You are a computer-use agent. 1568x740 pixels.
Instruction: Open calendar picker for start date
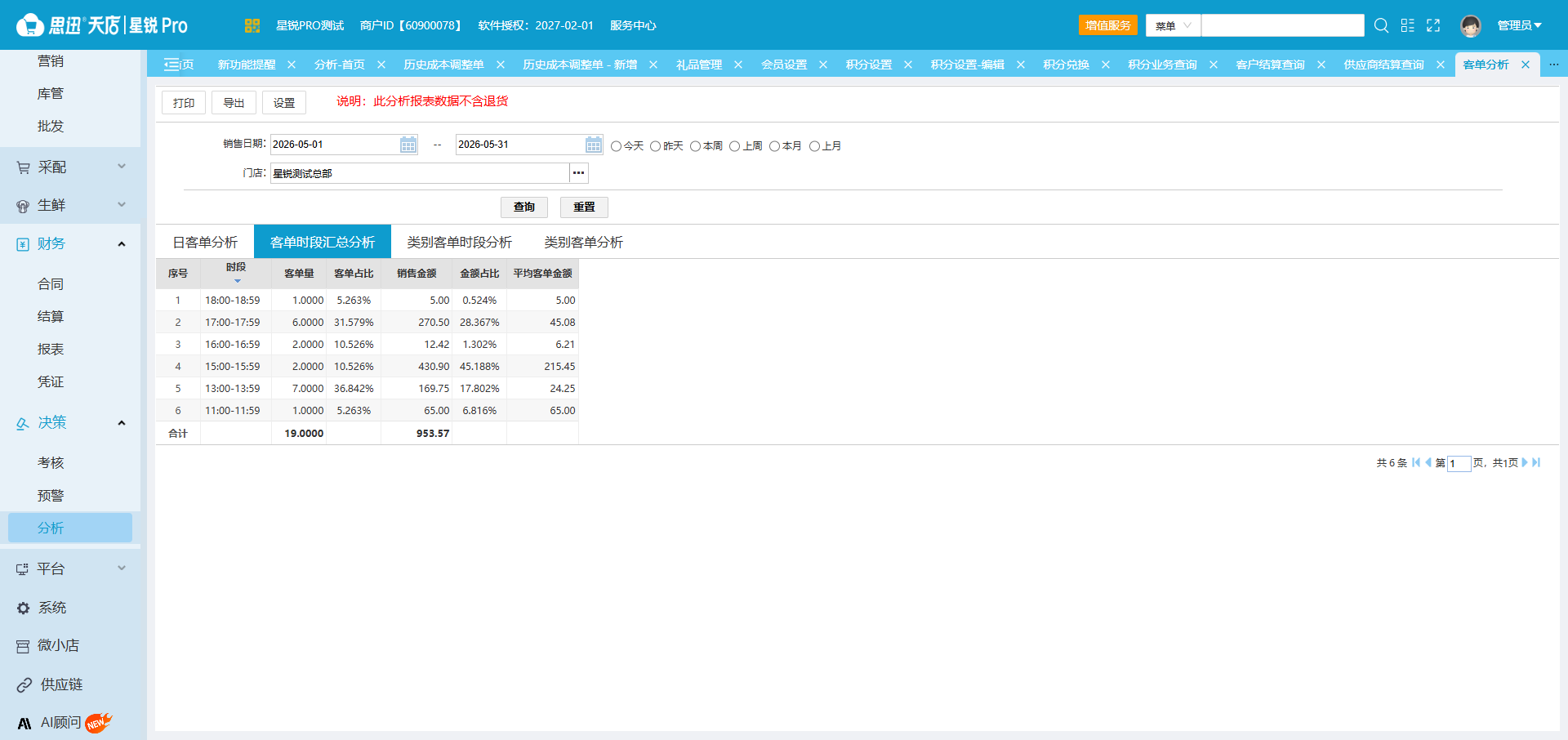(x=408, y=145)
